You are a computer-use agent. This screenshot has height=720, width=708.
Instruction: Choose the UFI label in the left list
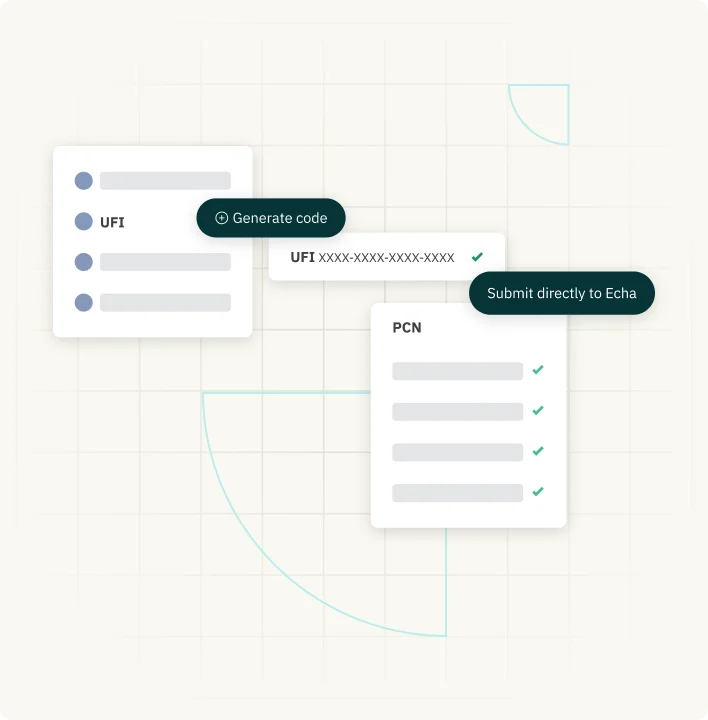pos(112,222)
